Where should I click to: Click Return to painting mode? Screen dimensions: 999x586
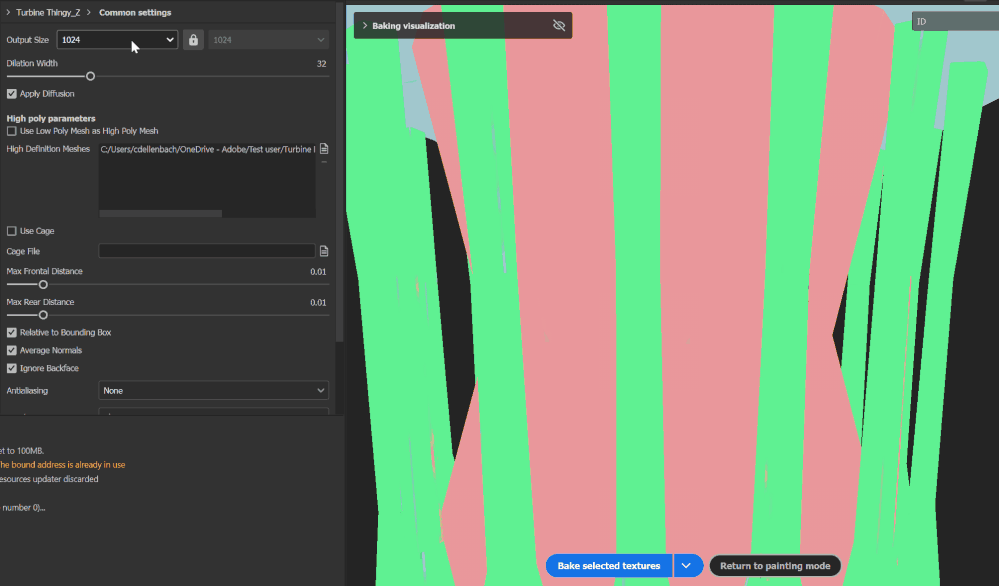pos(775,565)
